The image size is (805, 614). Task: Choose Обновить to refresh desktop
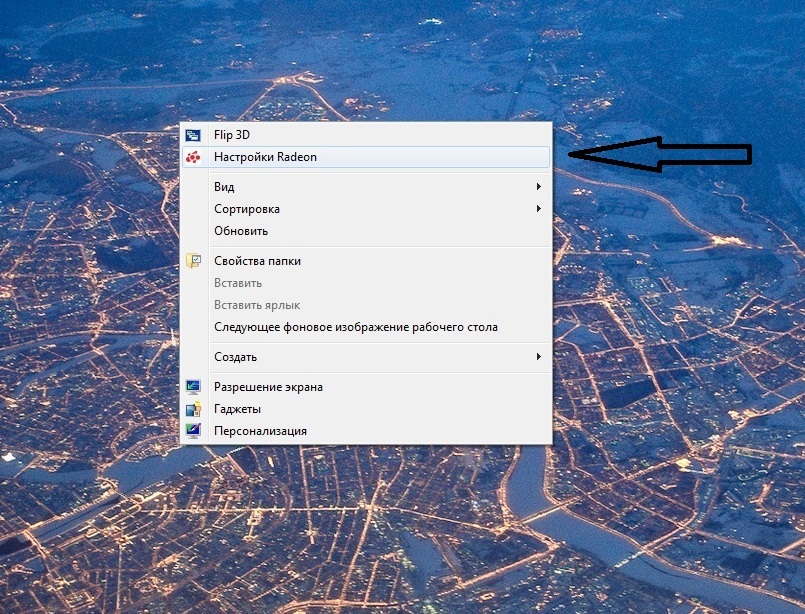click(x=366, y=231)
